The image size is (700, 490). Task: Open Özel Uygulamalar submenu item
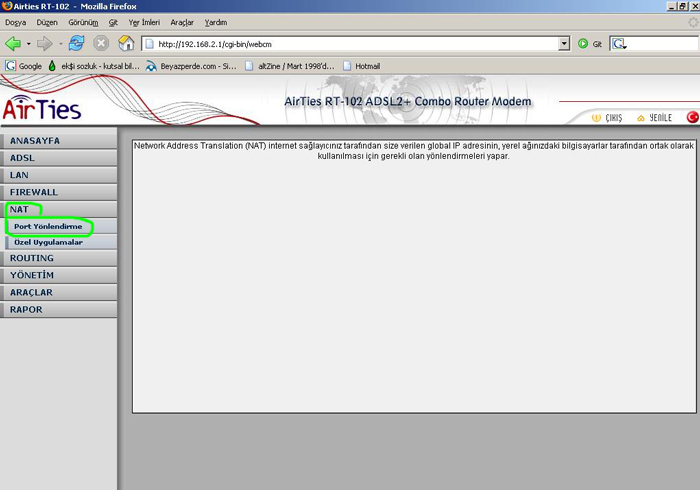click(61, 242)
